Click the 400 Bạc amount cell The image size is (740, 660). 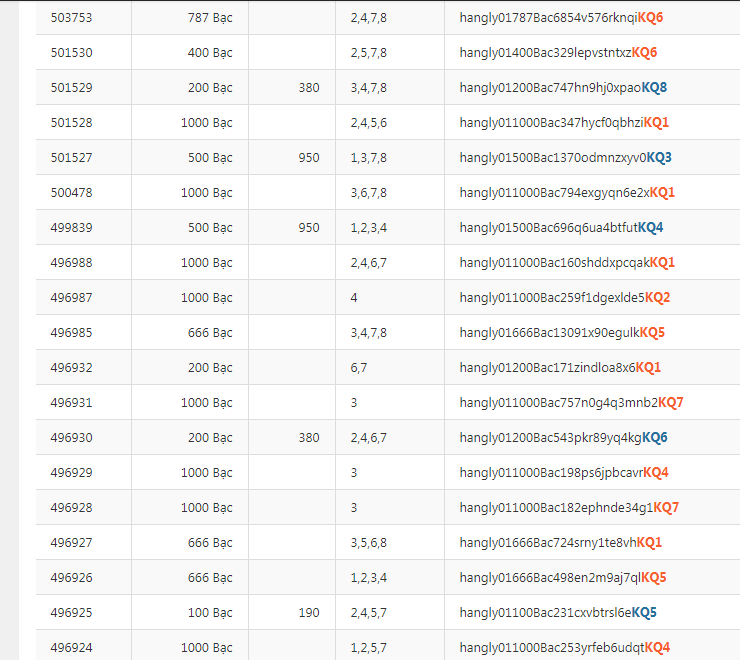click(x=210, y=53)
